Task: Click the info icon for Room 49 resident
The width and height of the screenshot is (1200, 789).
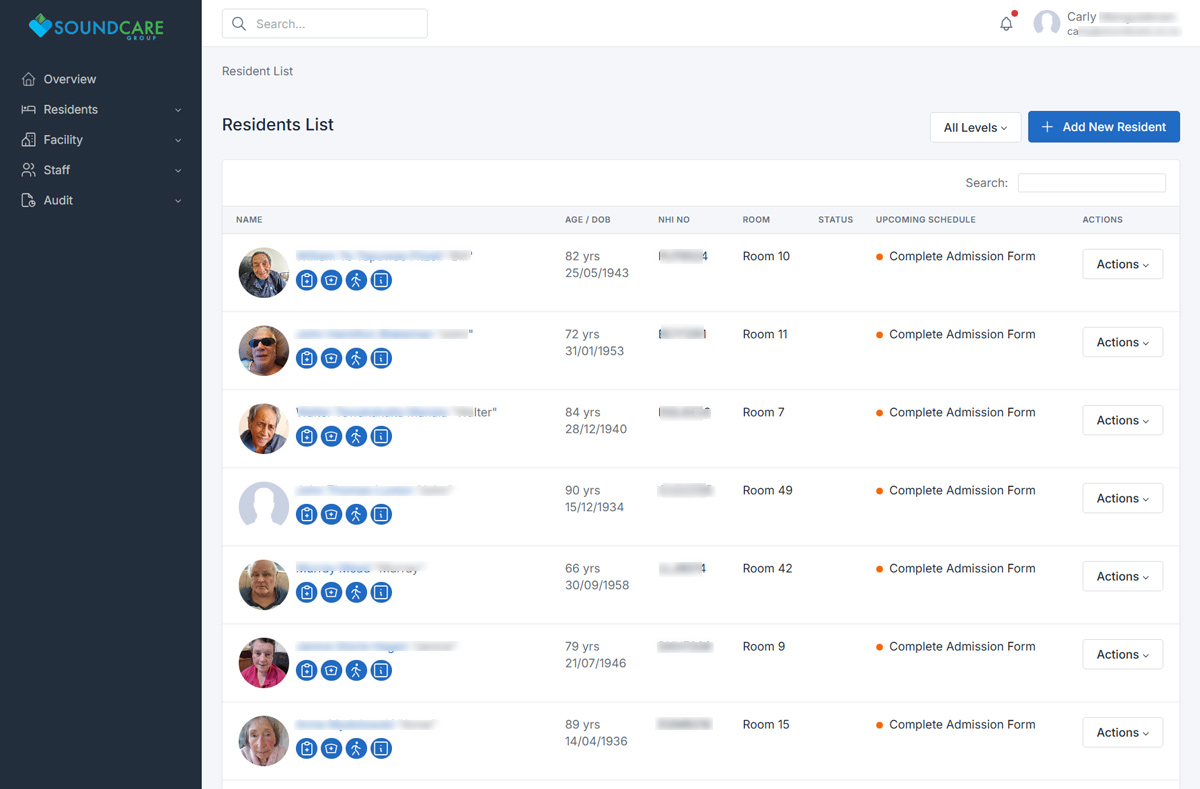Action: 381,515
